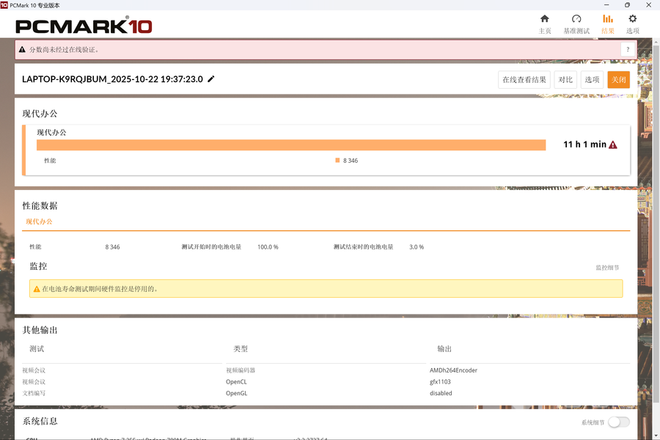This screenshot has height=440, width=660.
Task: Go to the Results (结果) bar chart icon
Action: [x=607, y=18]
